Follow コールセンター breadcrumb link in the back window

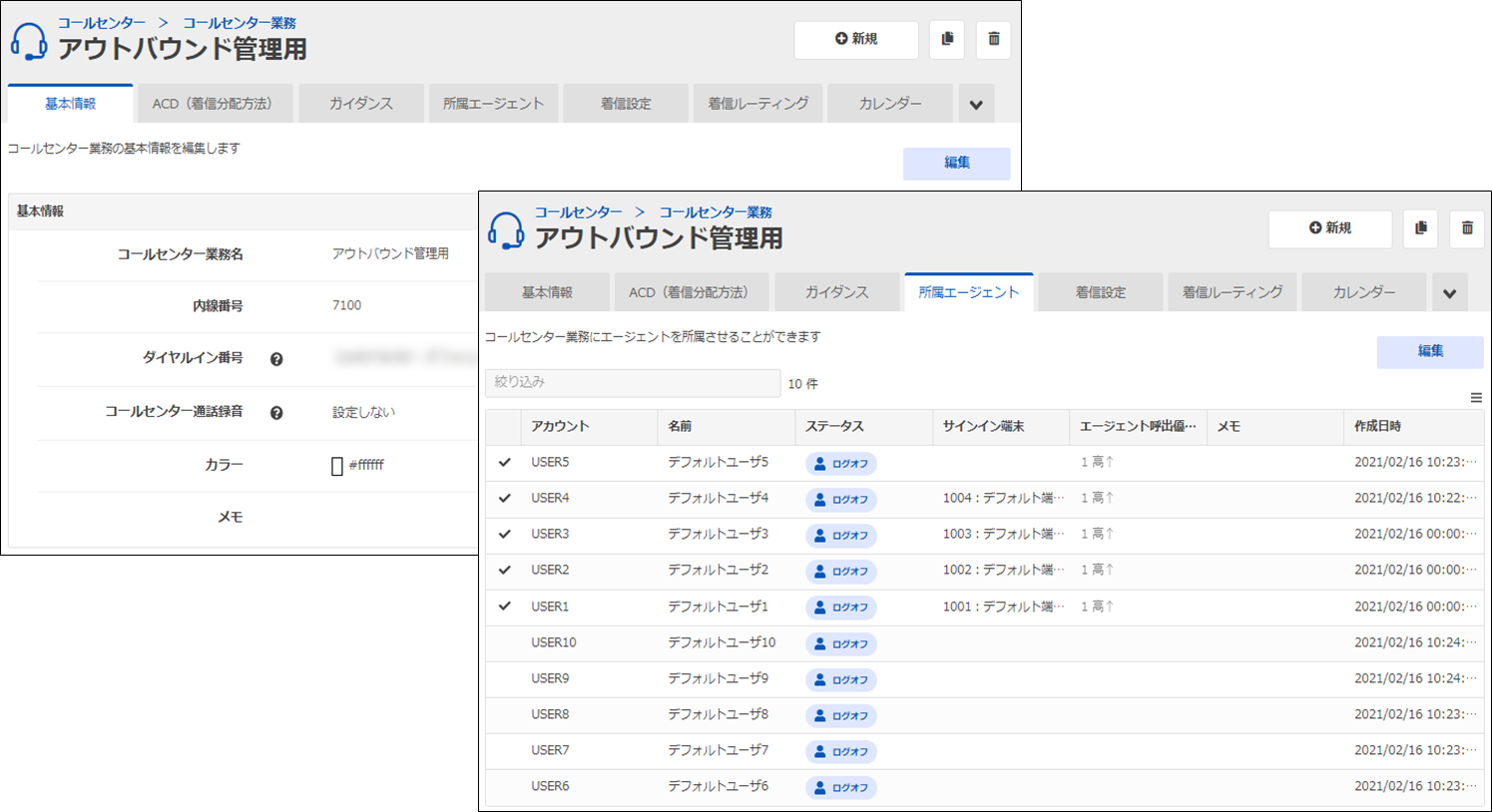101,23
